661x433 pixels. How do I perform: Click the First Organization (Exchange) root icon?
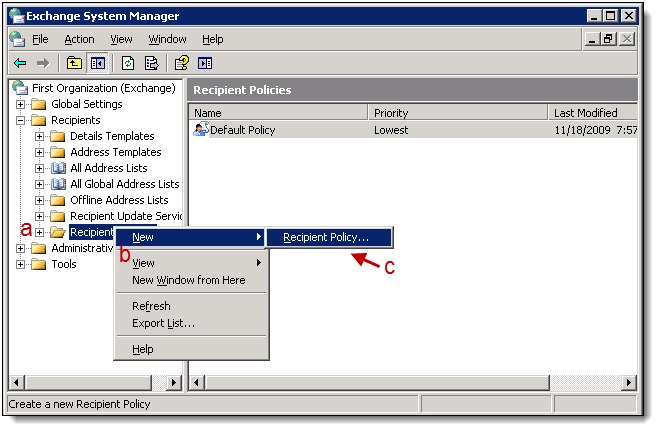click(x=20, y=88)
